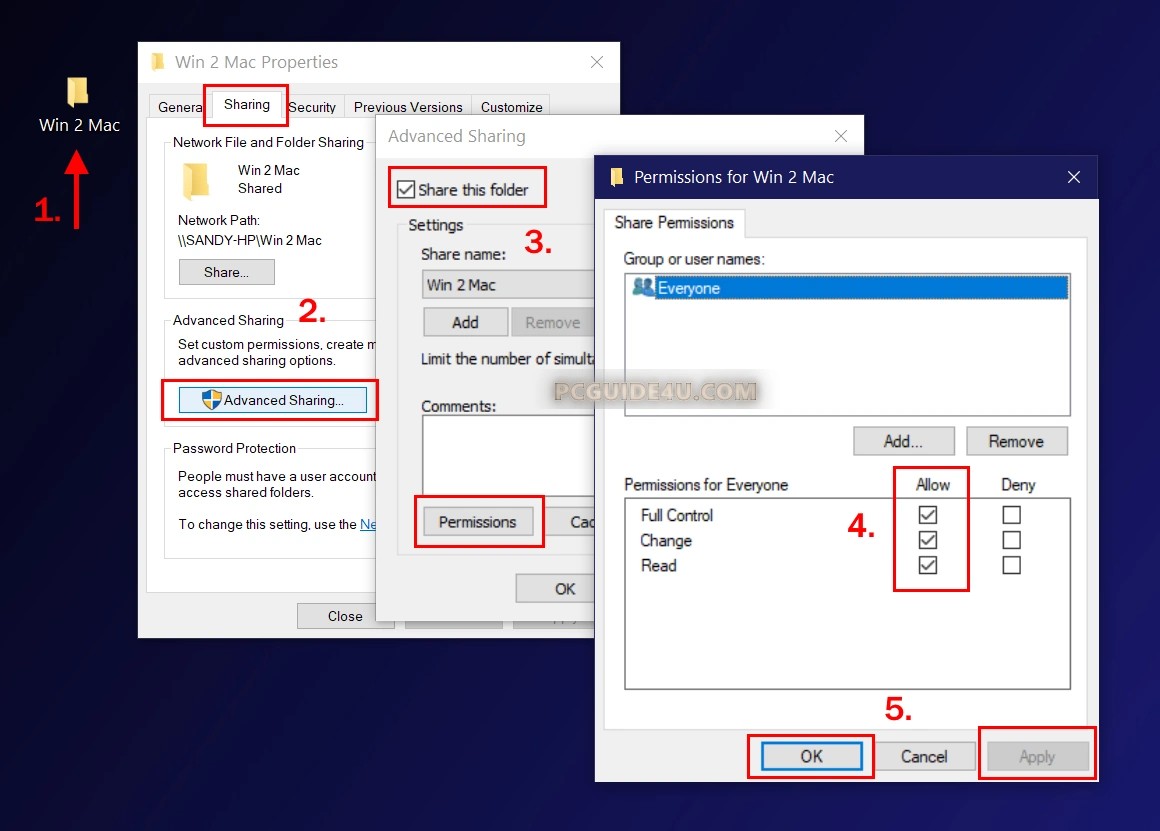The image size is (1160, 831).
Task: Click folder icon in Permissions title bar
Action: [x=616, y=177]
